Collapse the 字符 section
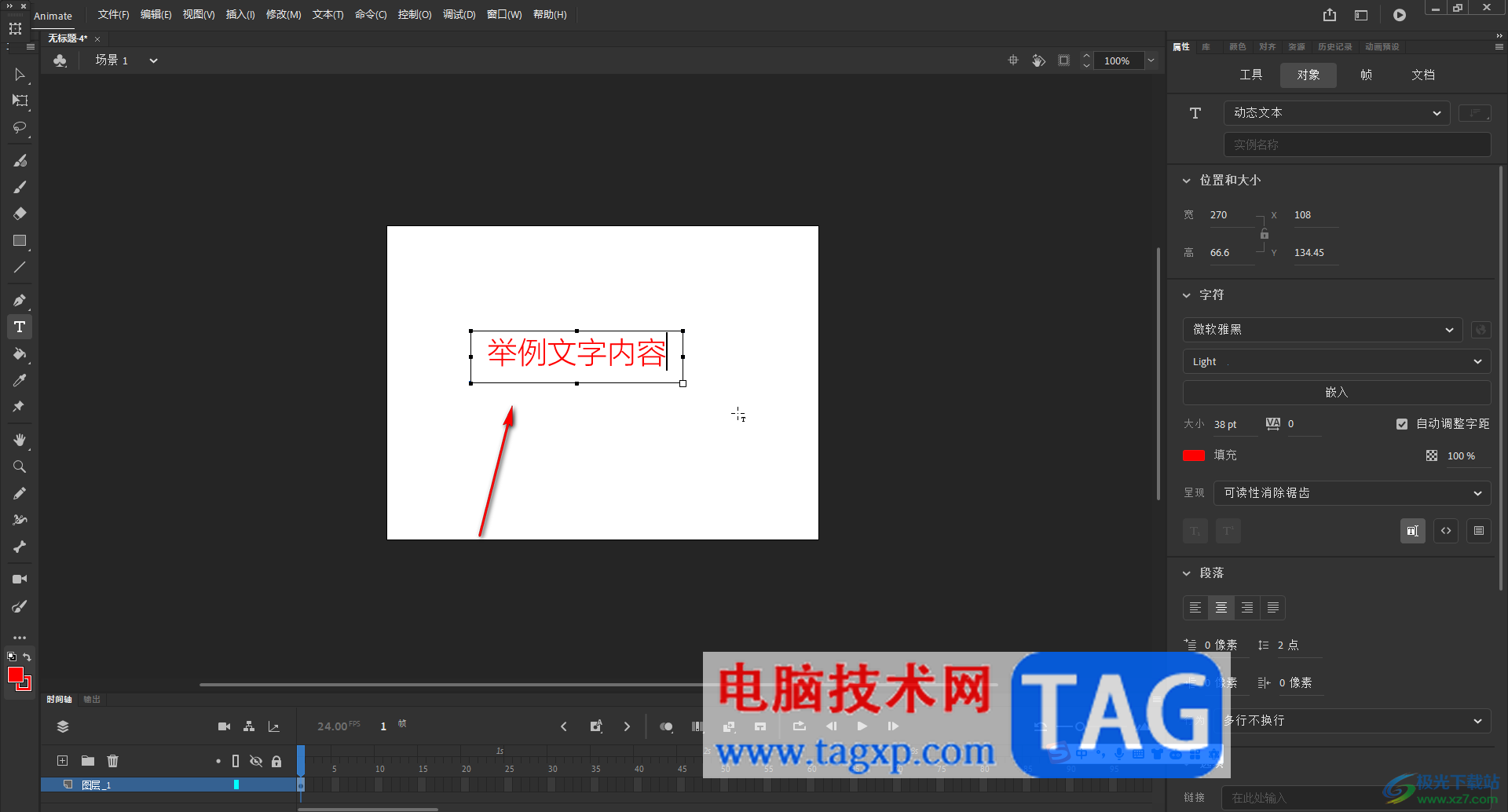 click(x=1187, y=295)
